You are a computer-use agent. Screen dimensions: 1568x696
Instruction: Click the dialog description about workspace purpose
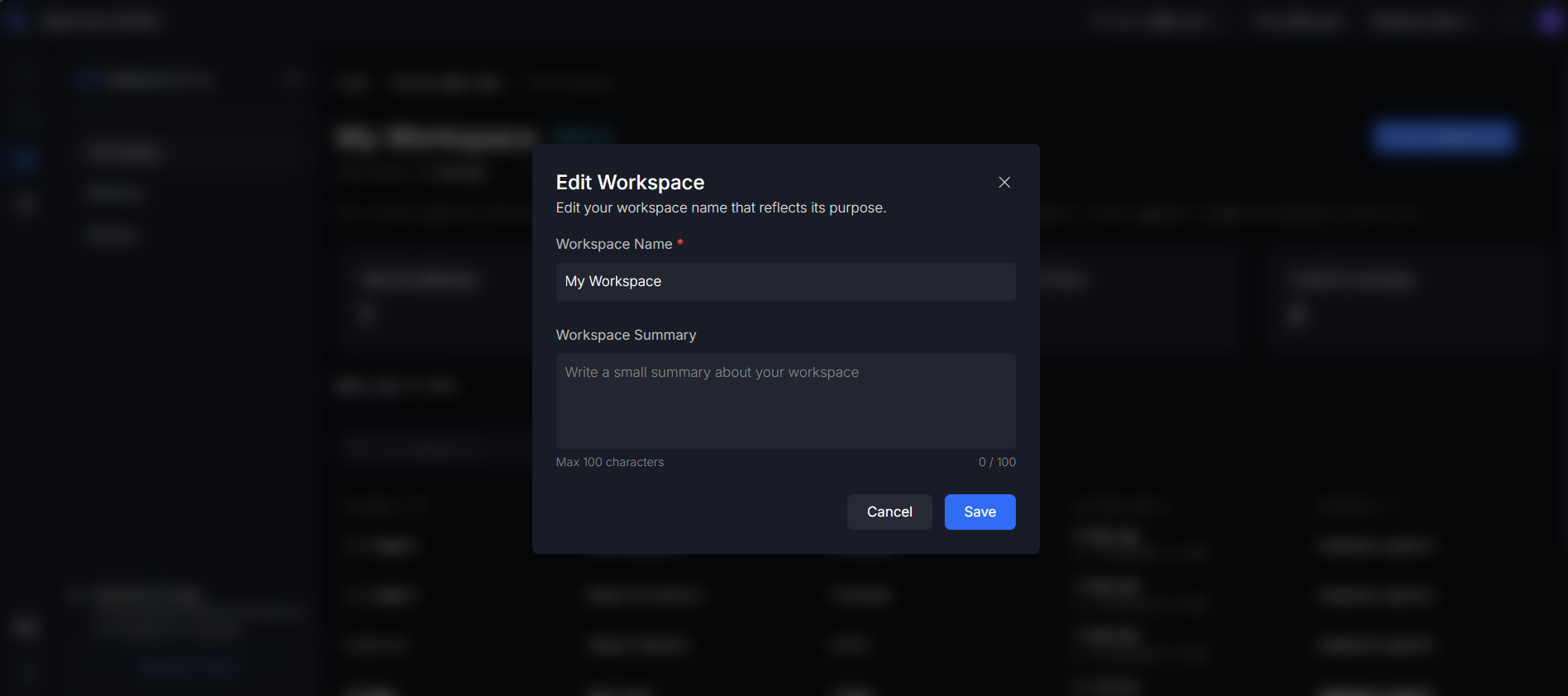coord(721,207)
